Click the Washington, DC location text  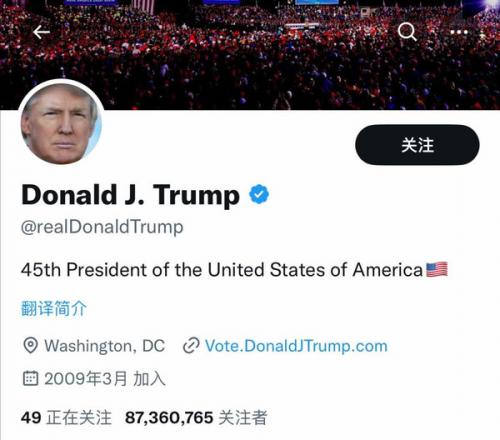[105, 346]
